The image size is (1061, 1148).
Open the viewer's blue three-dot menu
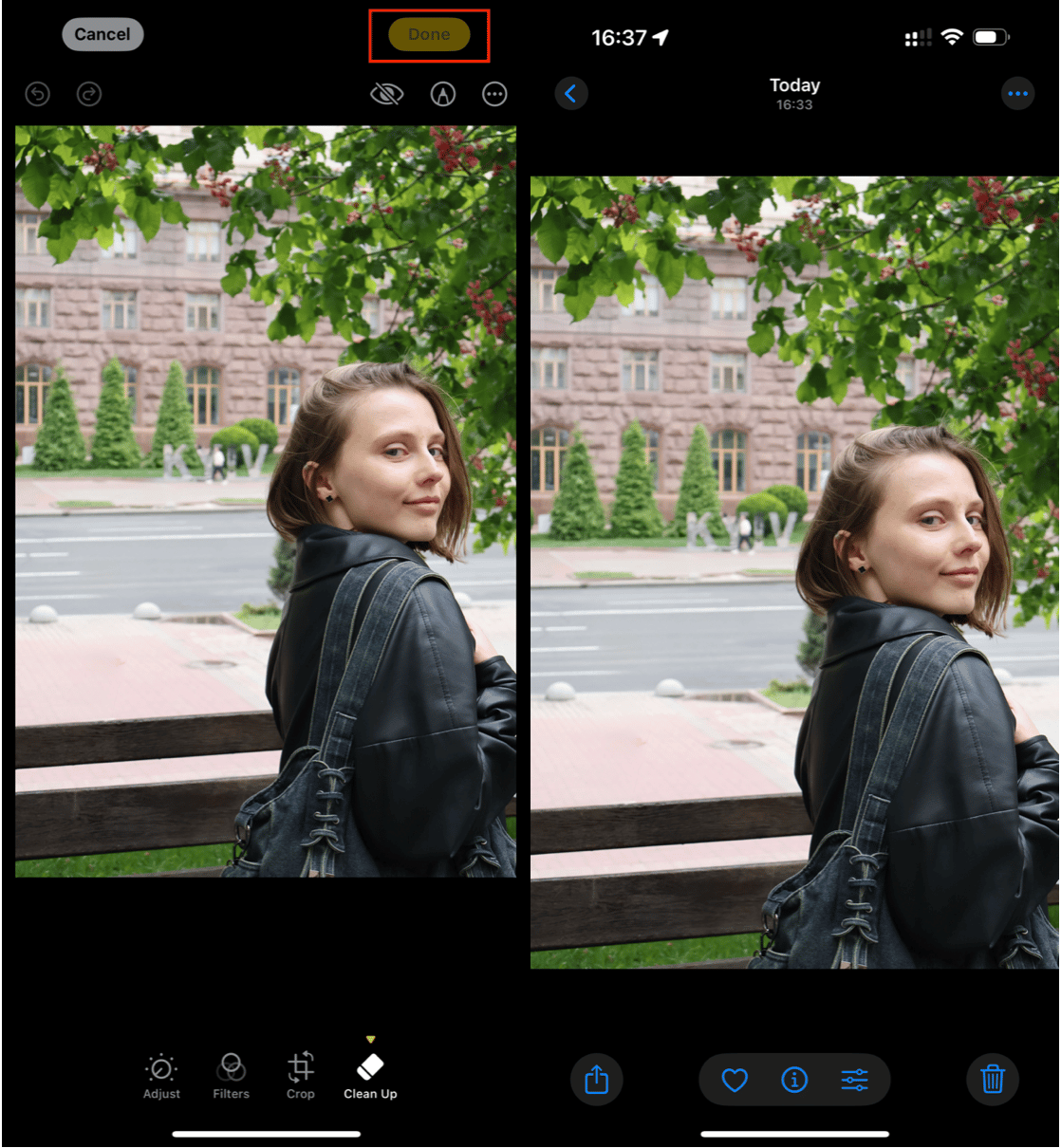[x=1018, y=93]
